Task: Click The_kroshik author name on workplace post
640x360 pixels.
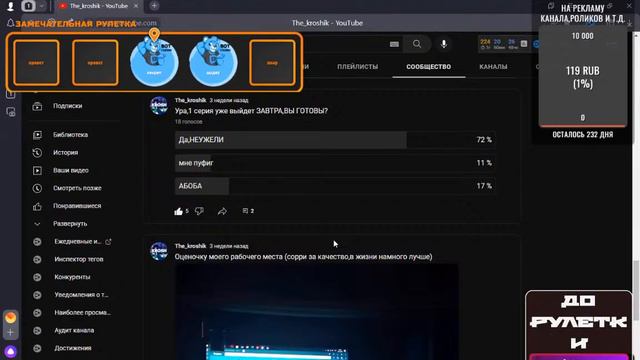Action: click(190, 246)
